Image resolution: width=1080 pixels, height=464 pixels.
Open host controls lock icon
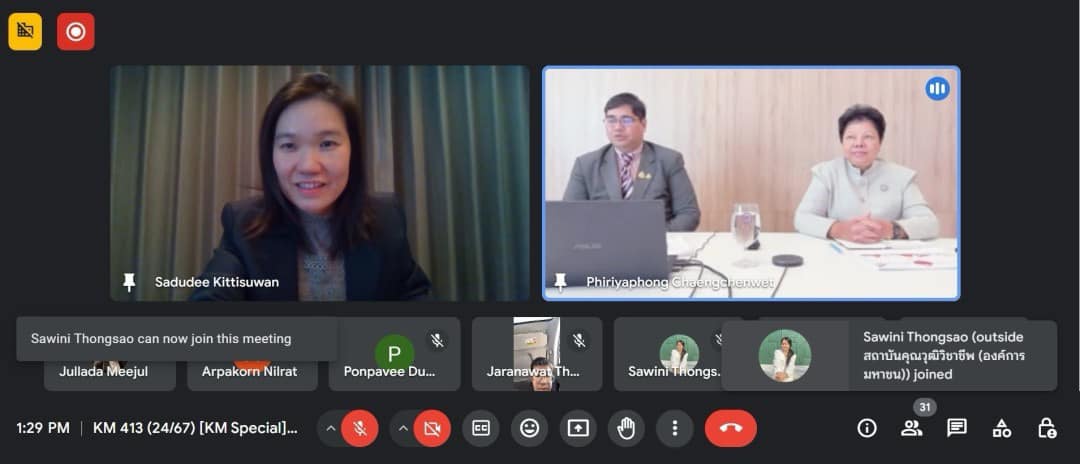1047,428
